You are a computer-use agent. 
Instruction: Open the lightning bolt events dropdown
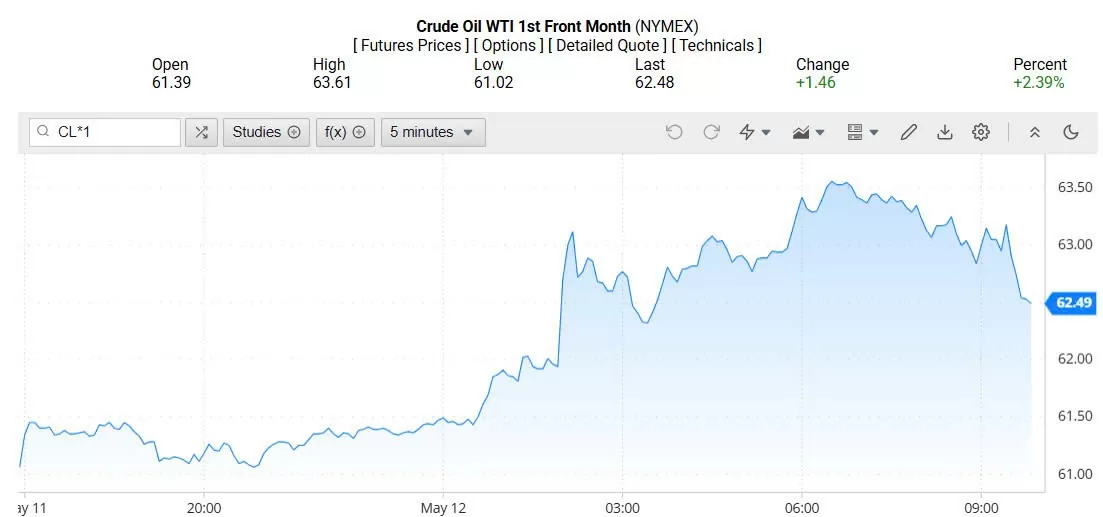pos(754,132)
